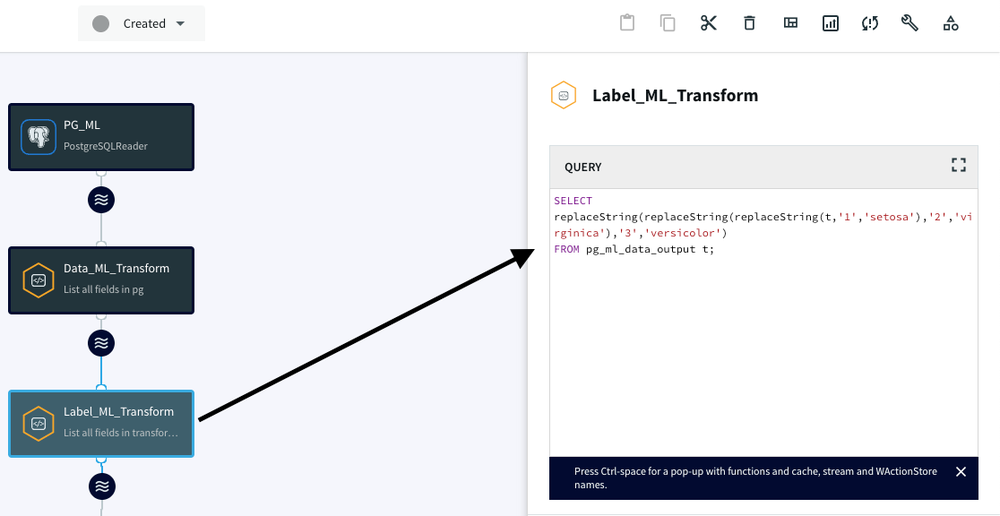Open the wrench settings icon

click(x=909, y=24)
